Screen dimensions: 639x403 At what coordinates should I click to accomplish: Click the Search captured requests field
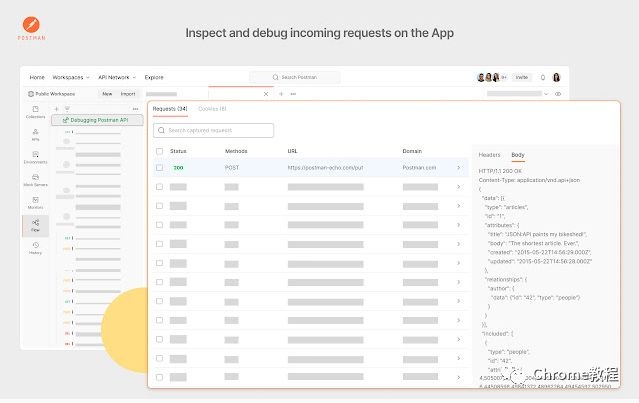213,130
